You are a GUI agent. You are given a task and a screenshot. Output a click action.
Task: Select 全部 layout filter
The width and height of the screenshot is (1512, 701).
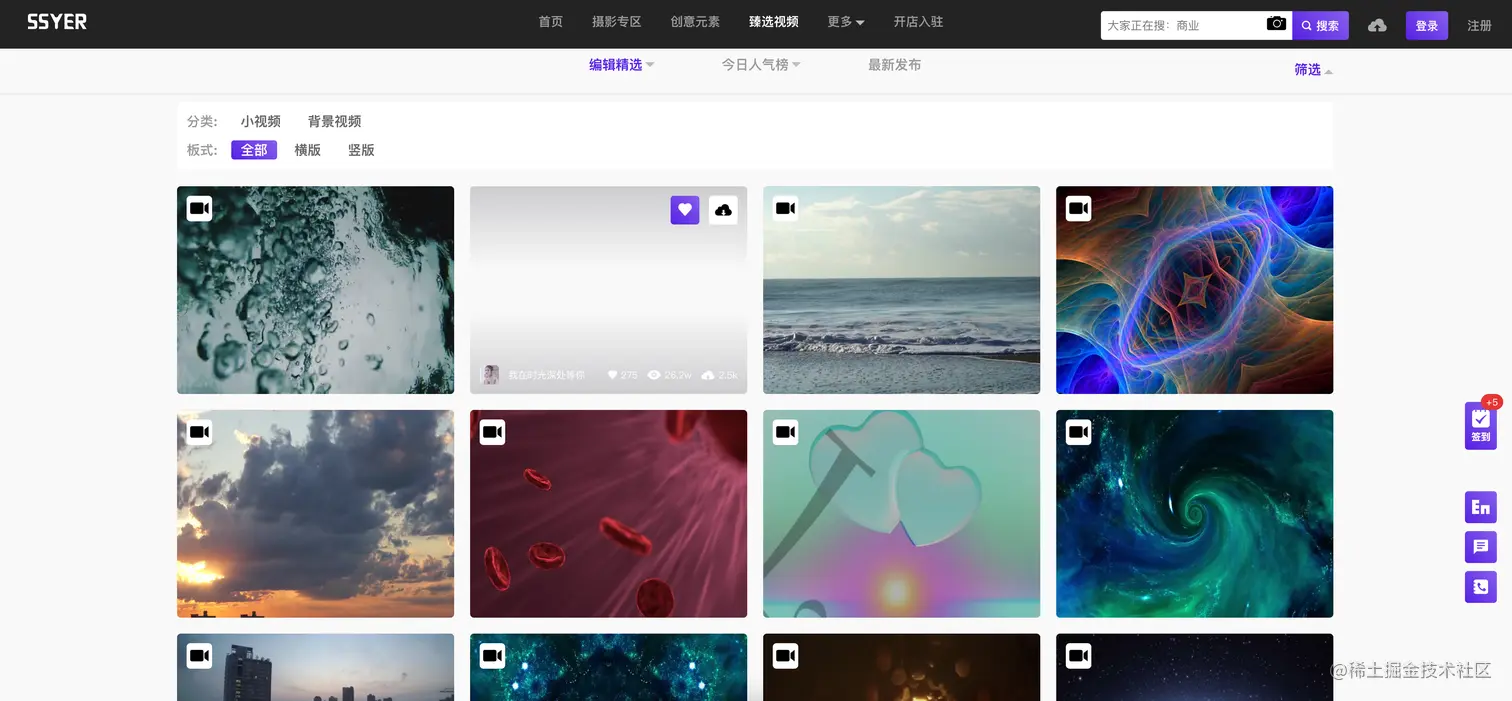254,150
